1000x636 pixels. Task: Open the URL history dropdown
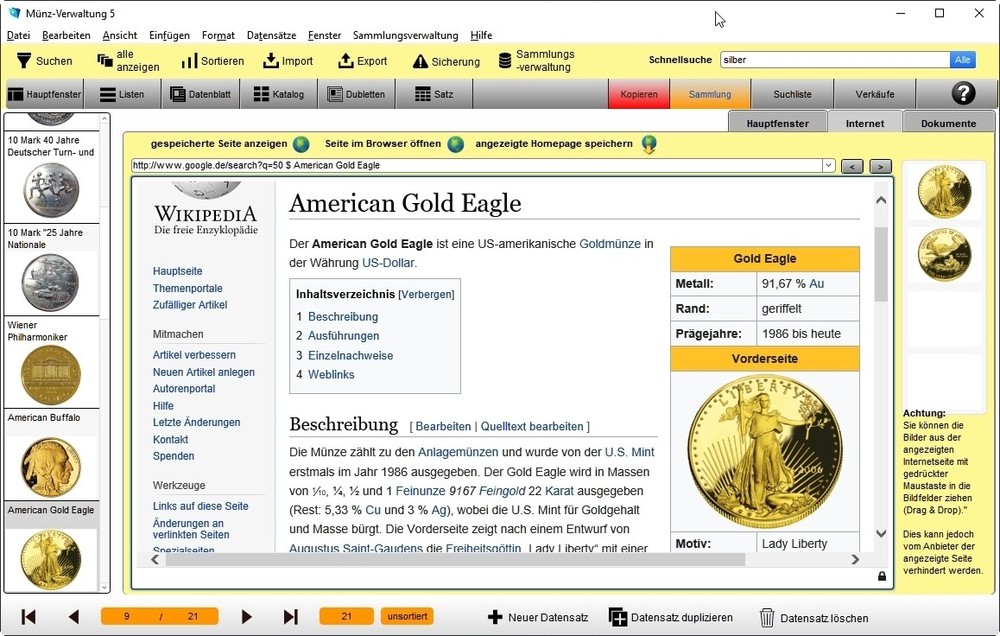(830, 165)
